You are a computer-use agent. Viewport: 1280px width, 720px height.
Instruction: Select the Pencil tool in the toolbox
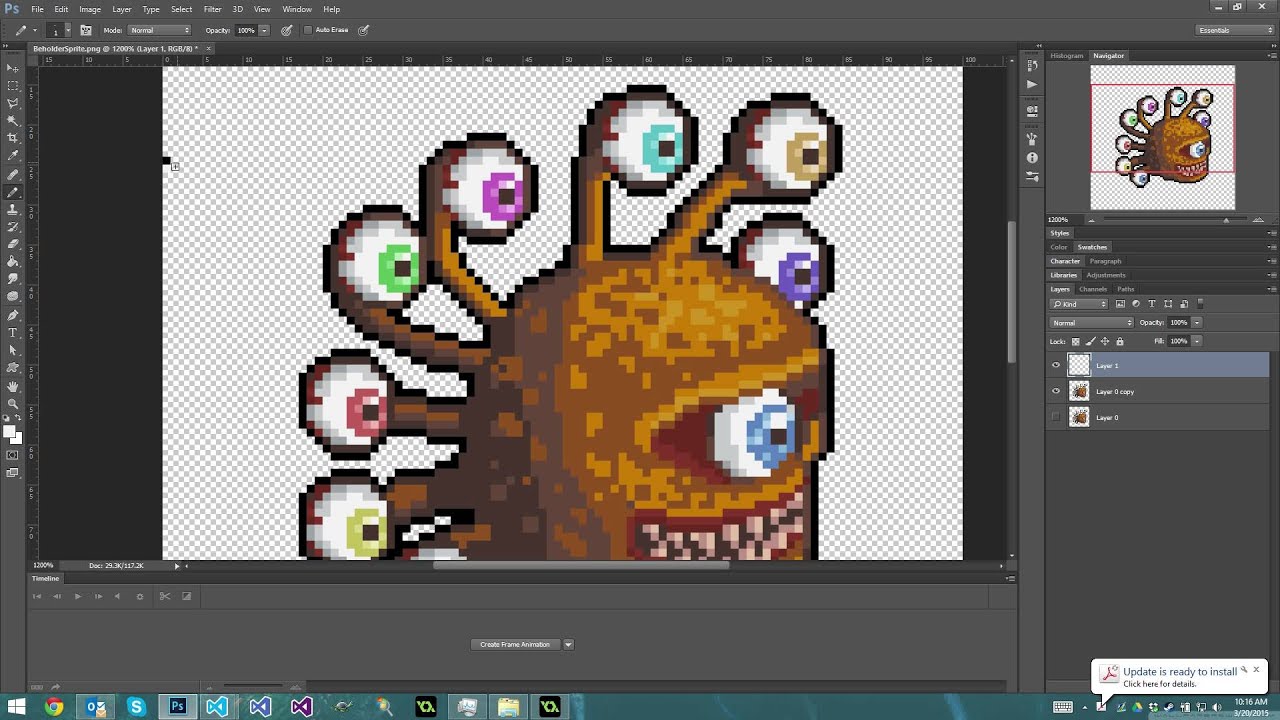12,192
